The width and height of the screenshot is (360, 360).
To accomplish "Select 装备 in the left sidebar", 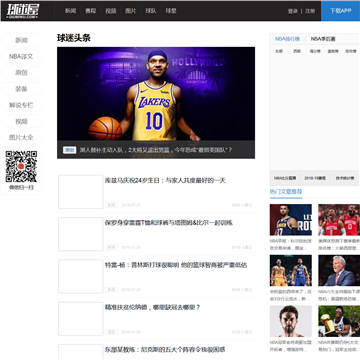I will [21, 89].
